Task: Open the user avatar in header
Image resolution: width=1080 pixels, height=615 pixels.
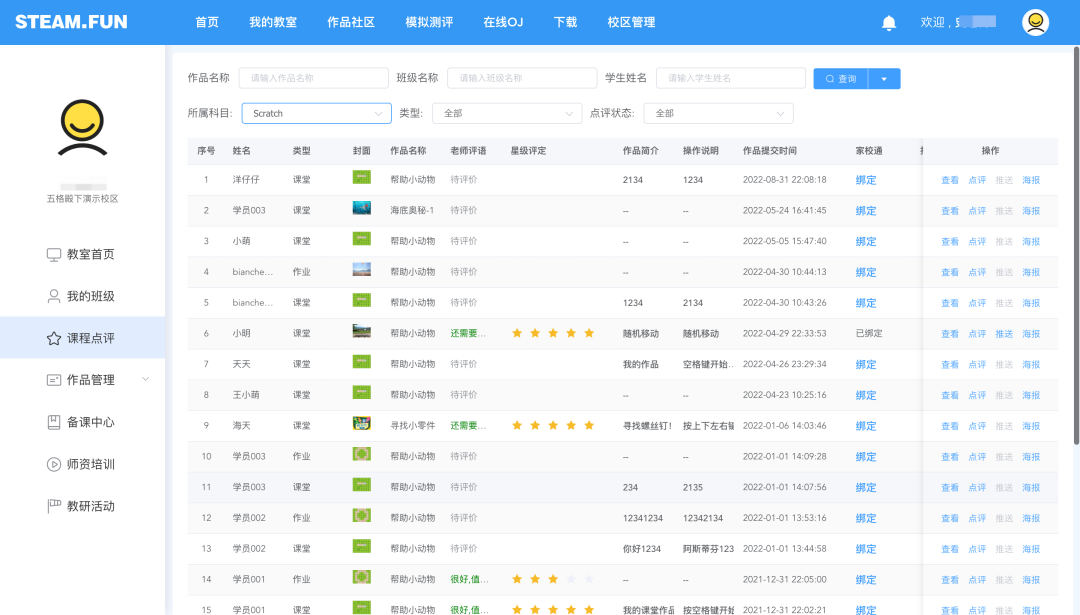Action: 1035,22
